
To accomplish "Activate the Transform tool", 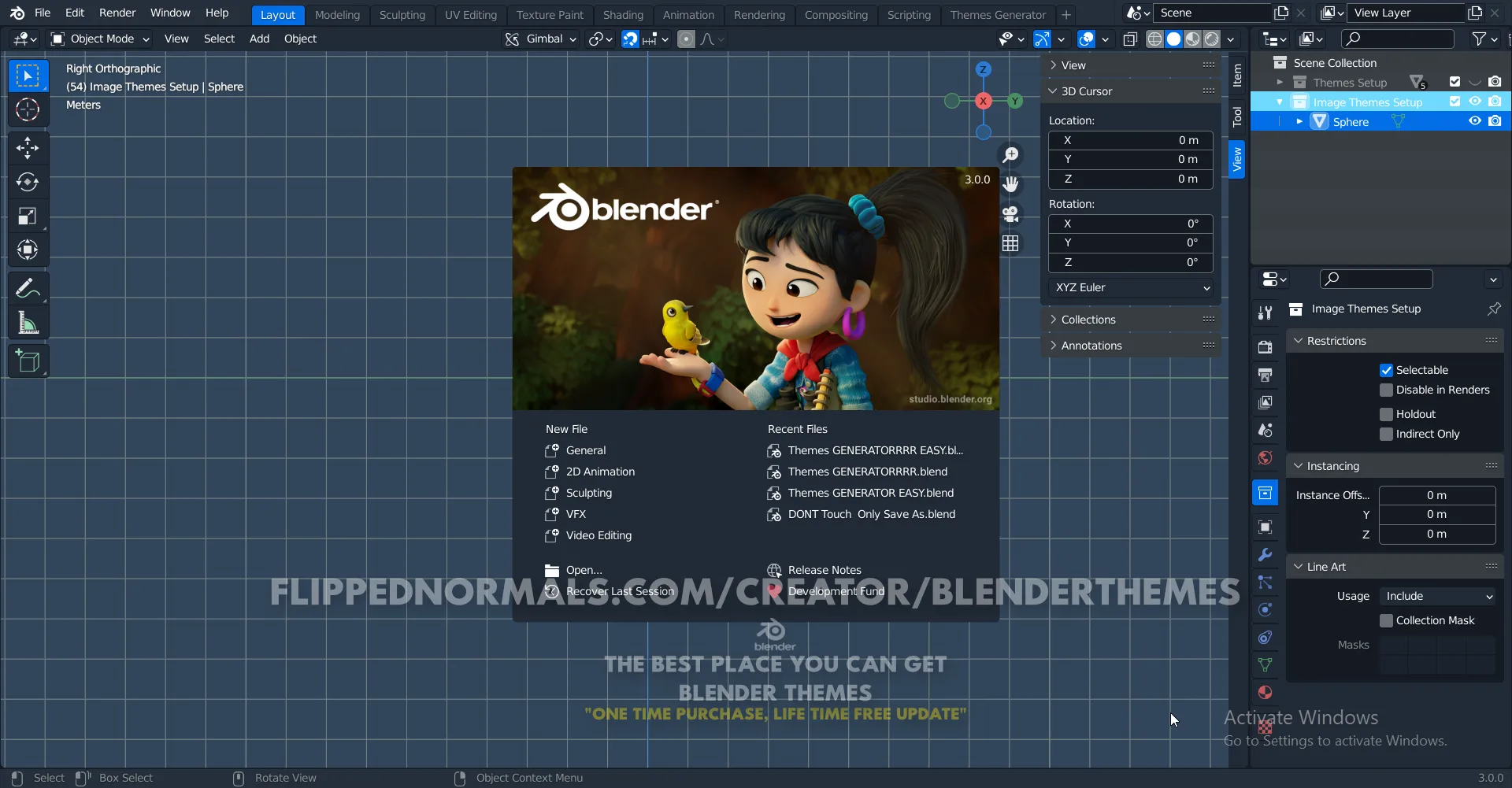I will pos(28,250).
